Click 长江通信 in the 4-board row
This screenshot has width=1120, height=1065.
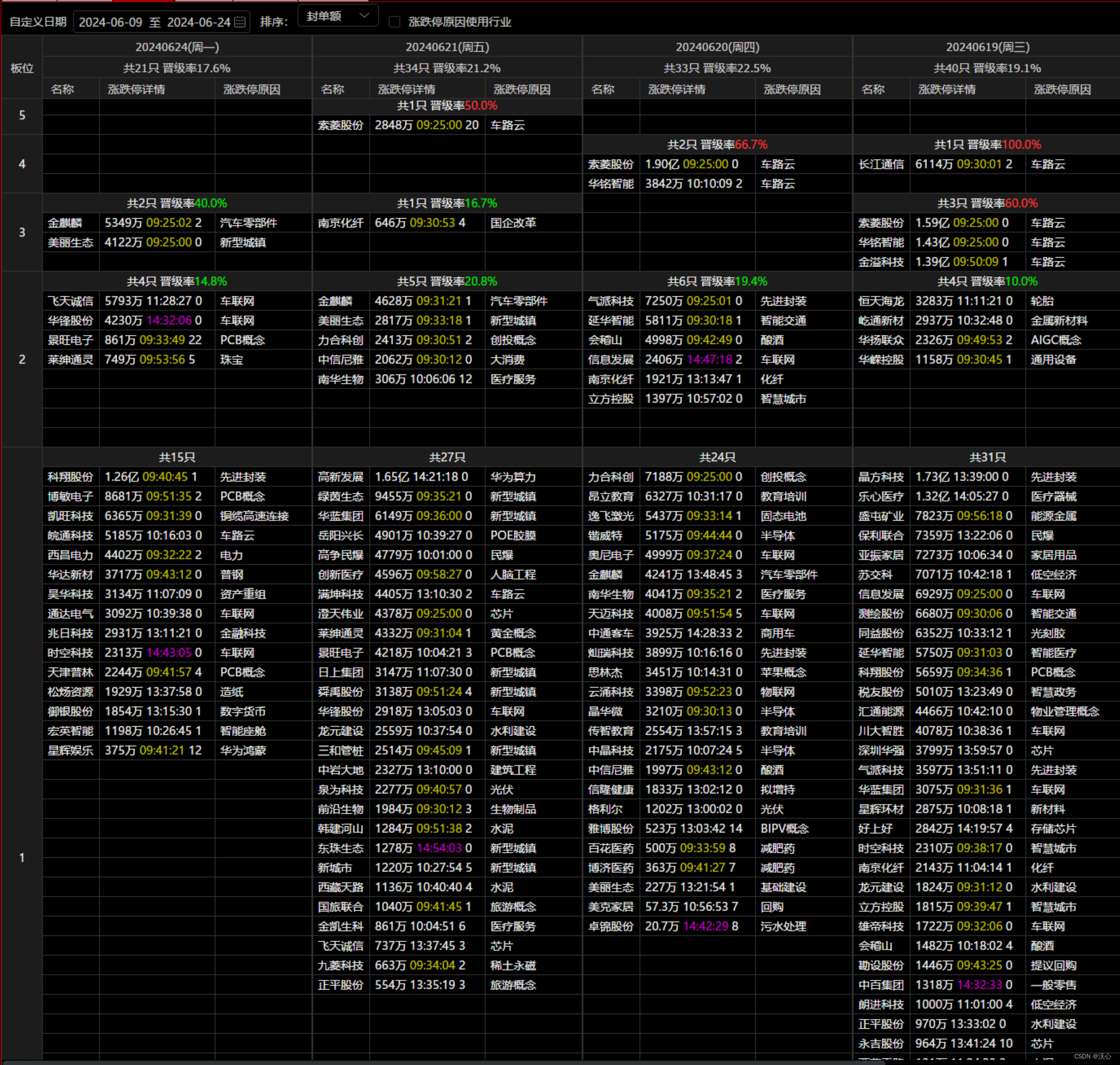click(881, 164)
